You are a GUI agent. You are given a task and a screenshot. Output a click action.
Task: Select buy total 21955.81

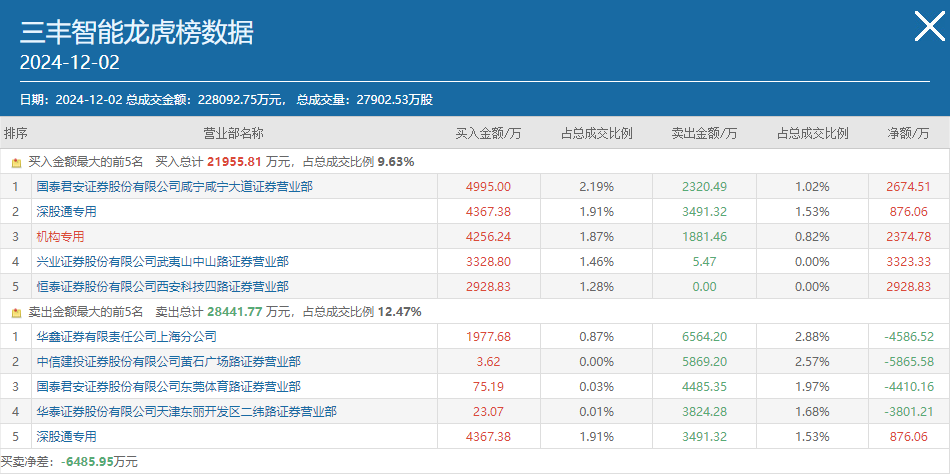pos(233,162)
